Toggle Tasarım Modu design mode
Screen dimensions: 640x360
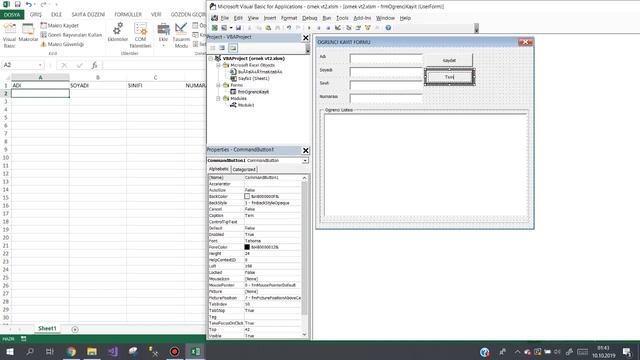[181, 35]
